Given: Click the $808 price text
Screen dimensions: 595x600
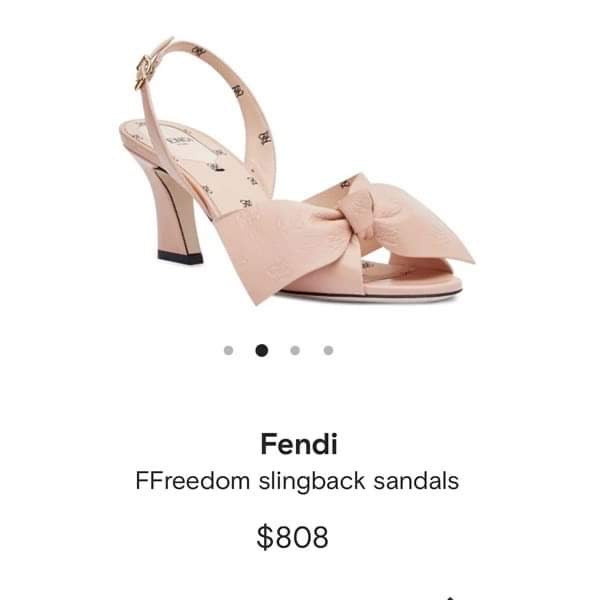Looking at the screenshot, I should pos(292,537).
